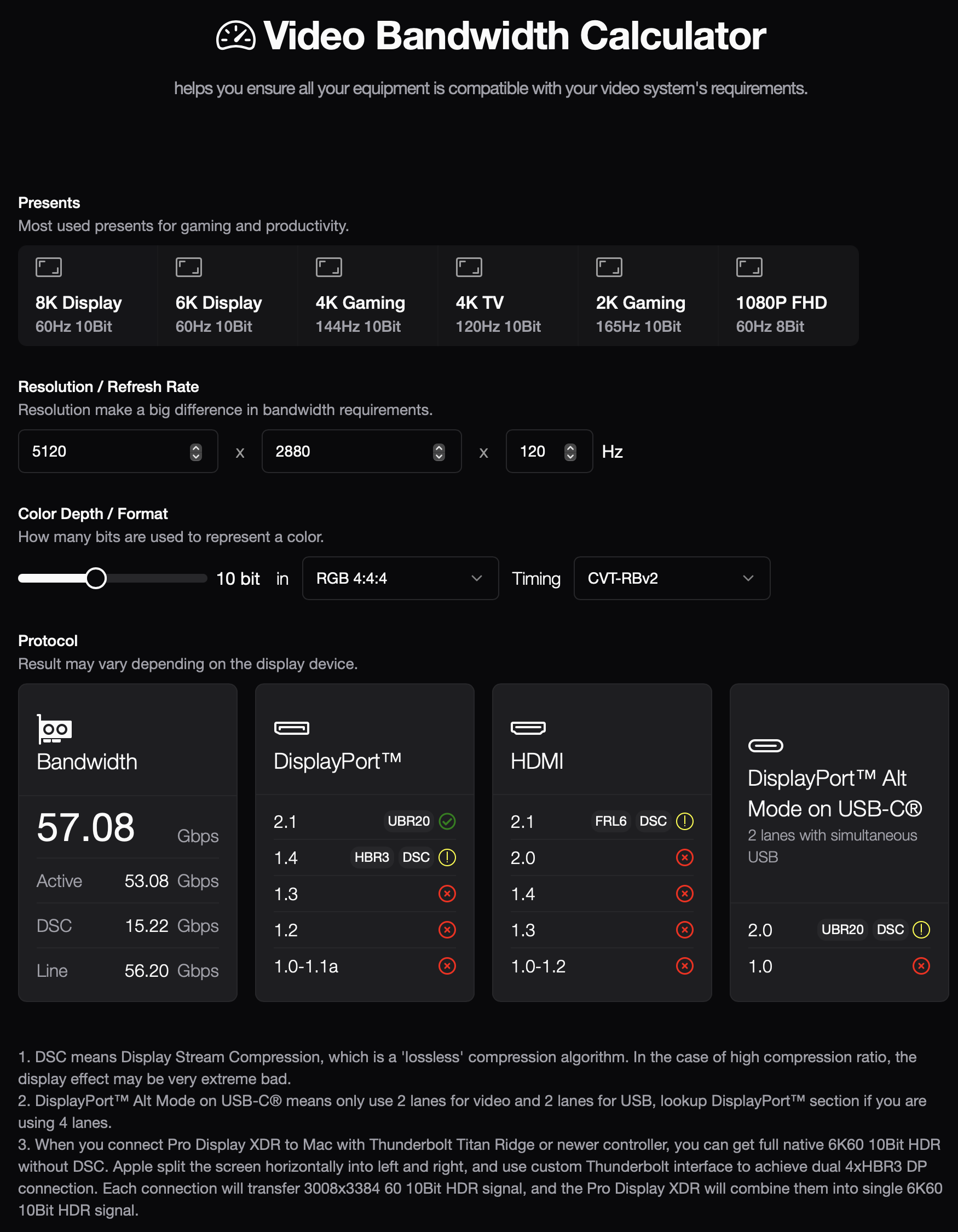
Task: Click the monitor icon on the 4K Gaming card
Action: tap(329, 267)
